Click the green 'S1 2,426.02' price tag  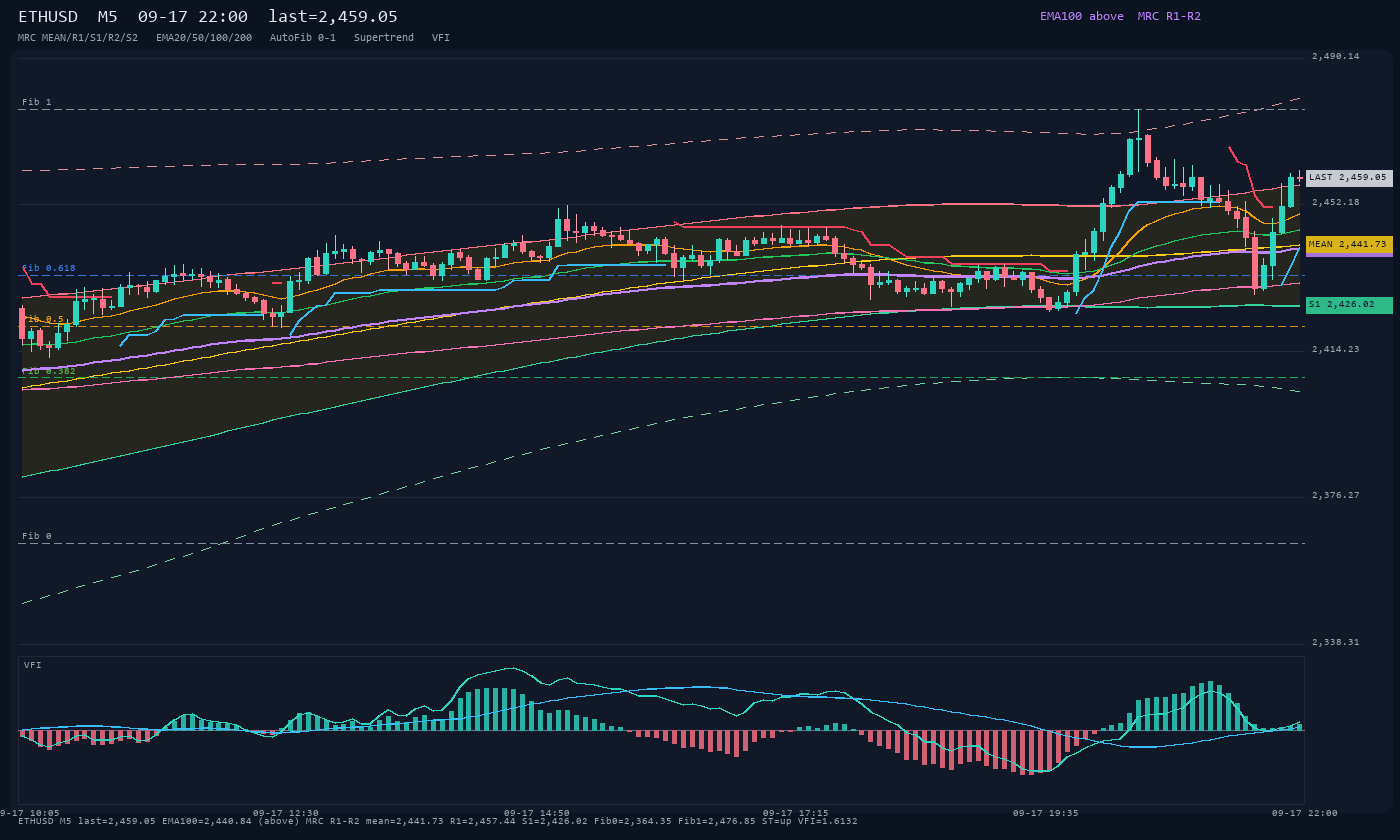tap(1349, 304)
